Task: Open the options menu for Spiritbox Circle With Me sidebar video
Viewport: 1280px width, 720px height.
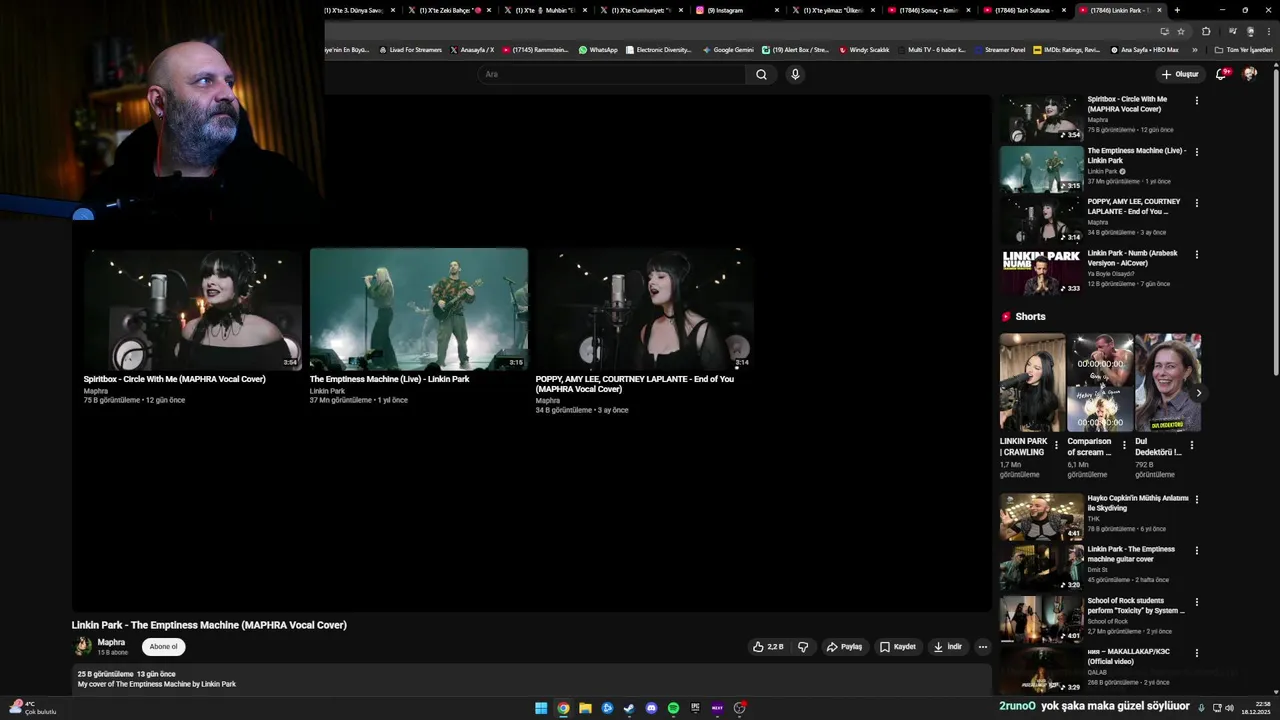Action: 1196,100
